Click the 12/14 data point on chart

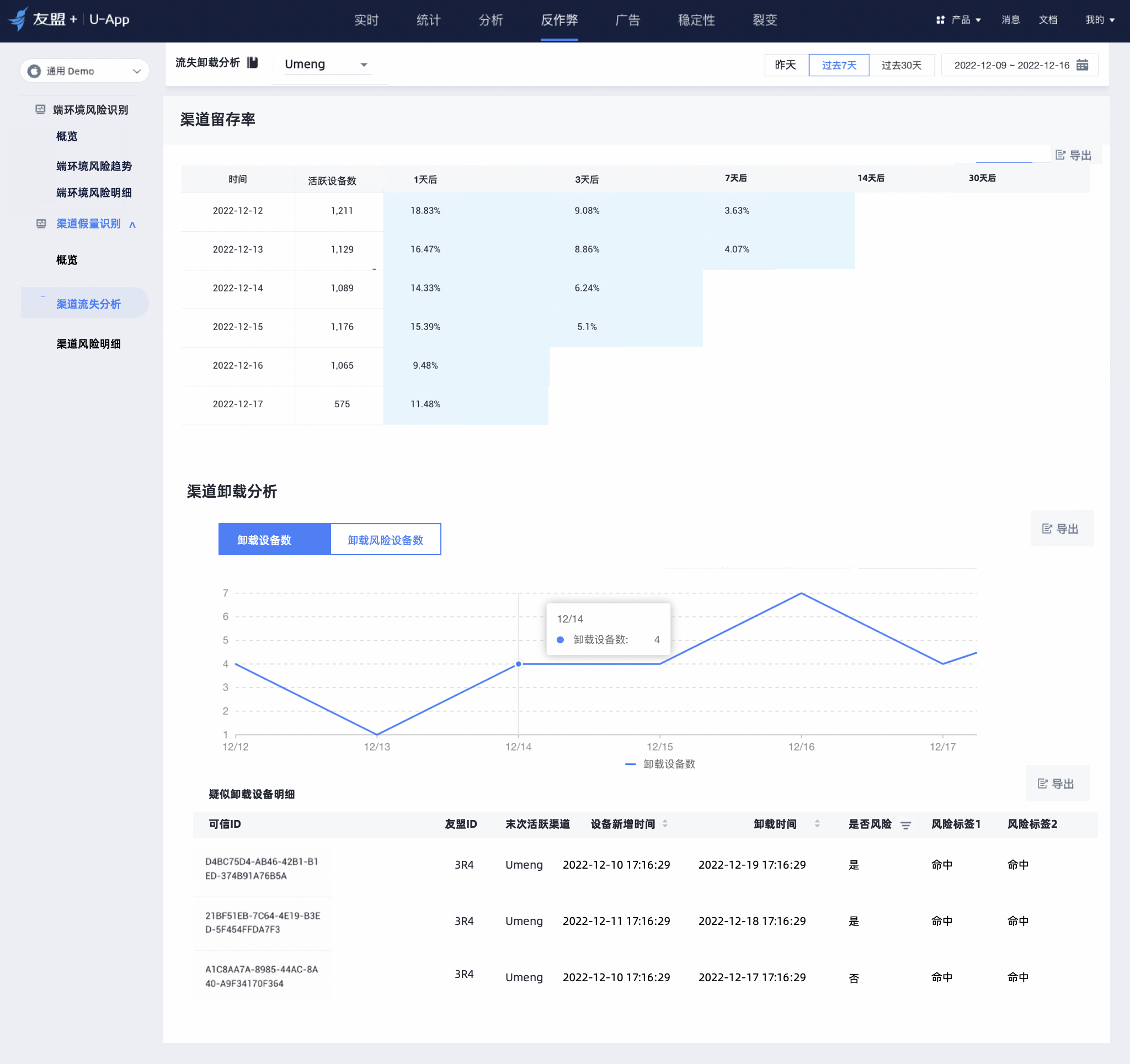point(519,664)
